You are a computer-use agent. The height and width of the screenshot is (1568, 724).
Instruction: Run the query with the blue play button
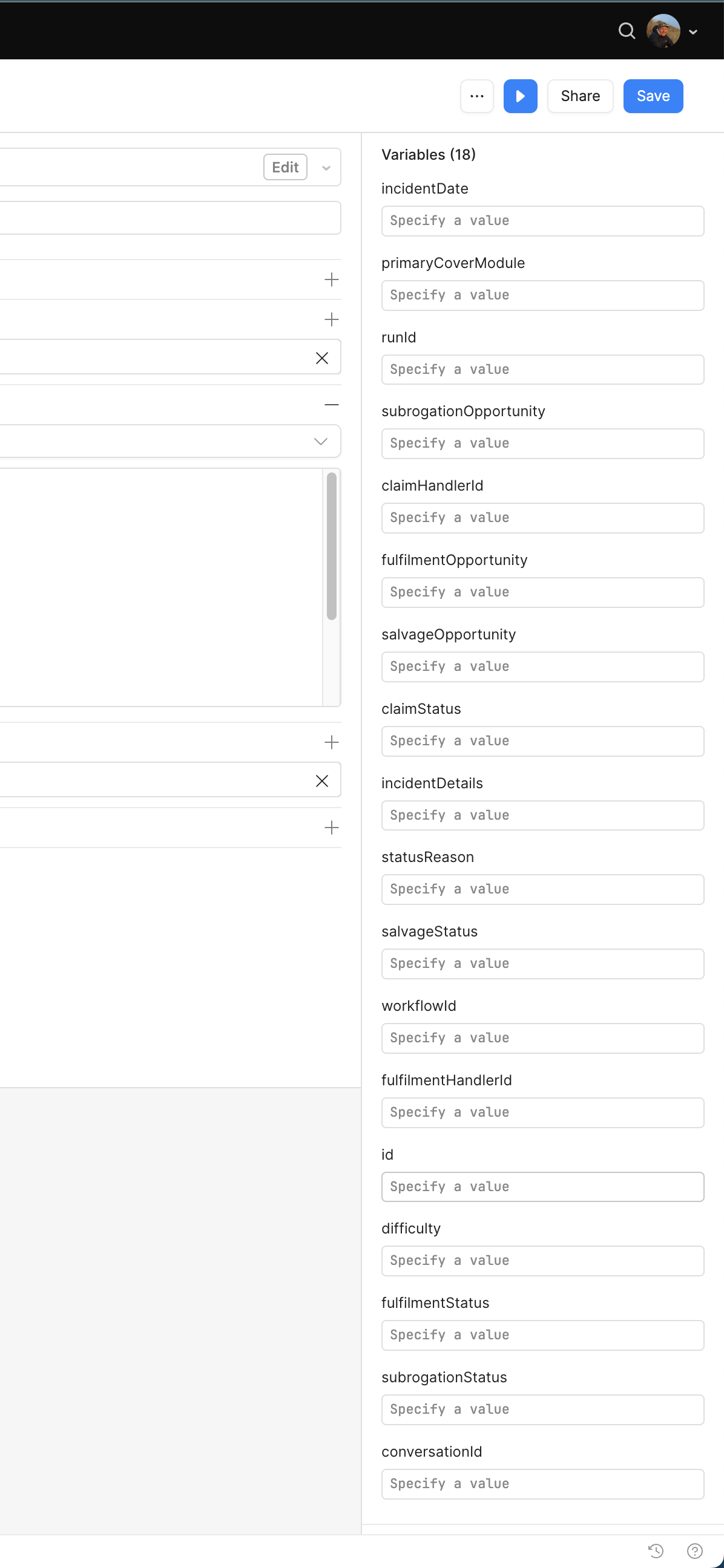(520, 96)
